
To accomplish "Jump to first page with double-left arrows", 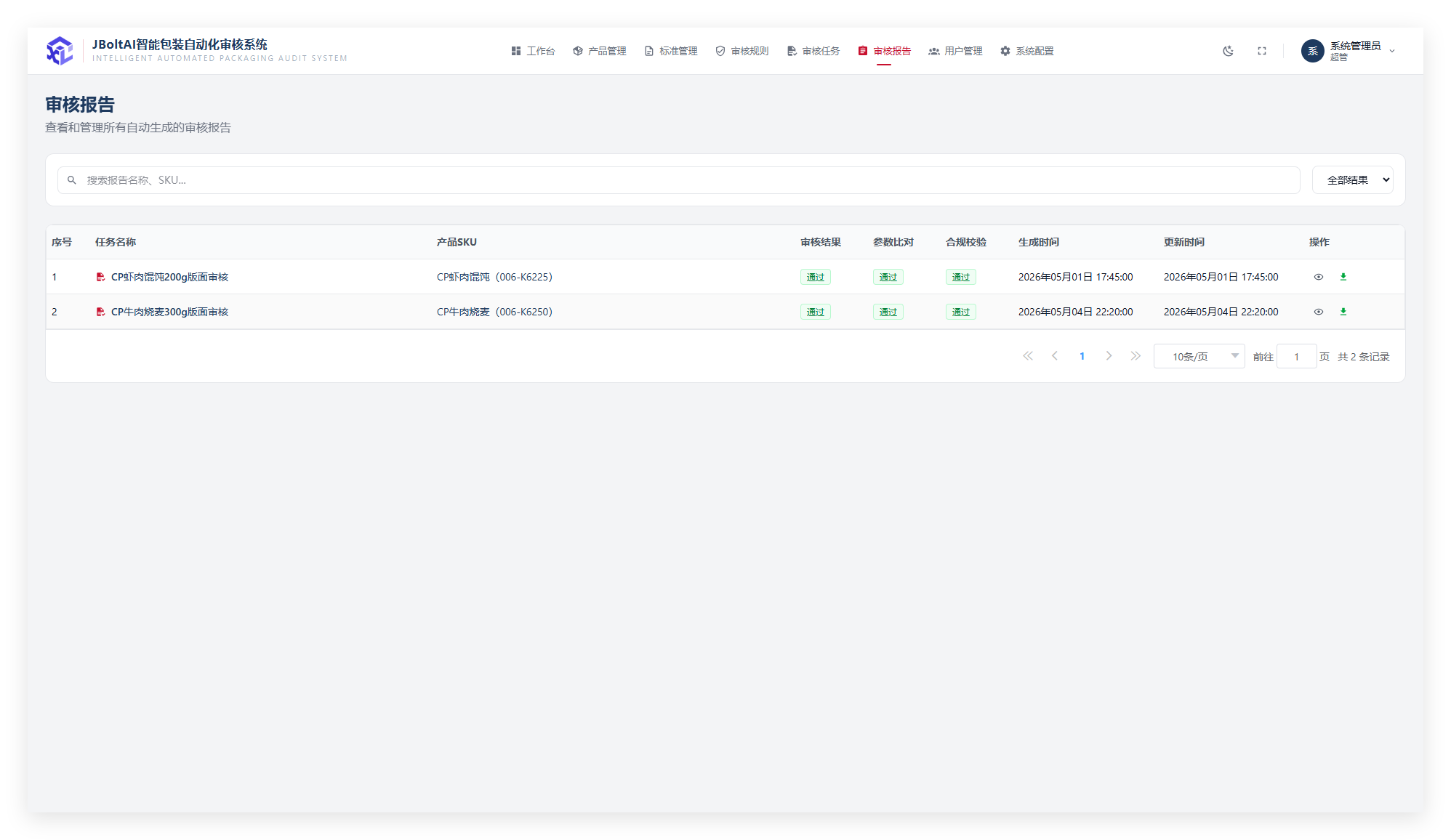I will (1028, 356).
